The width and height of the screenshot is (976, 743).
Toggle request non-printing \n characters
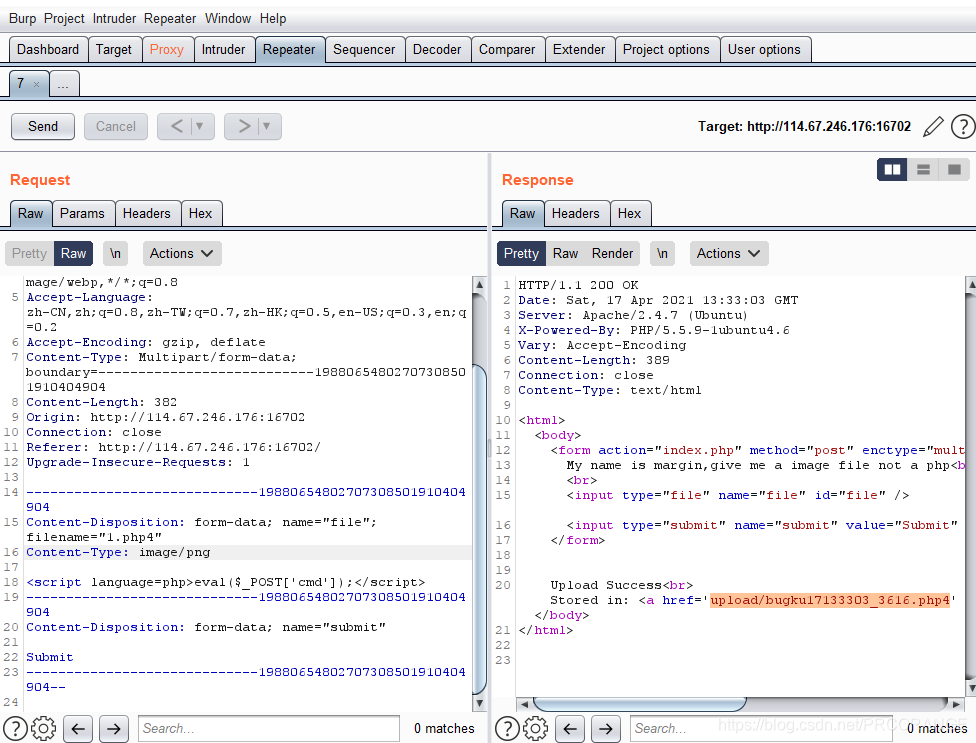click(115, 254)
